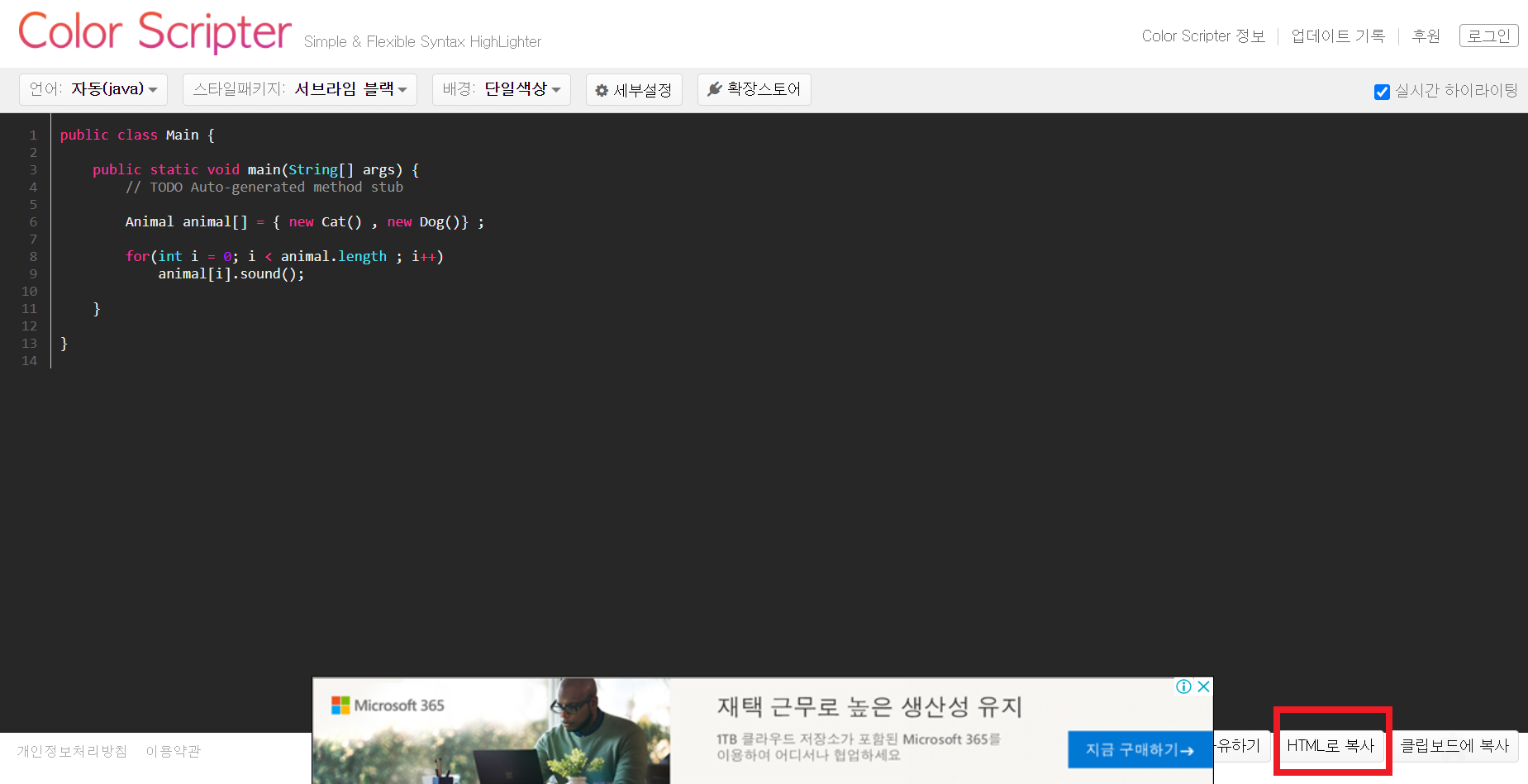This screenshot has width=1528, height=784.
Task: Close the Microsoft 365 ad
Action: point(1204,687)
